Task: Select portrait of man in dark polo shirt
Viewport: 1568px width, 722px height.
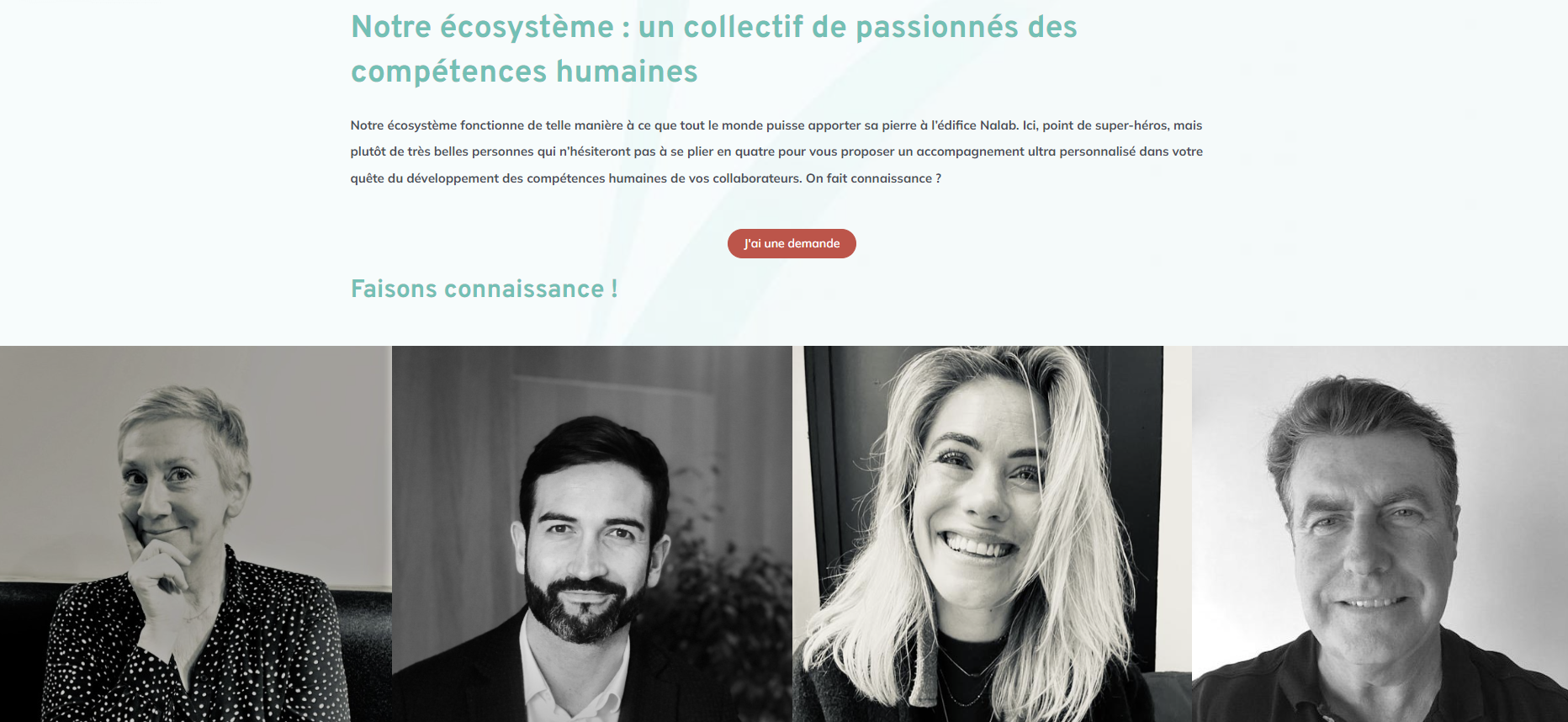Action: point(1380,534)
